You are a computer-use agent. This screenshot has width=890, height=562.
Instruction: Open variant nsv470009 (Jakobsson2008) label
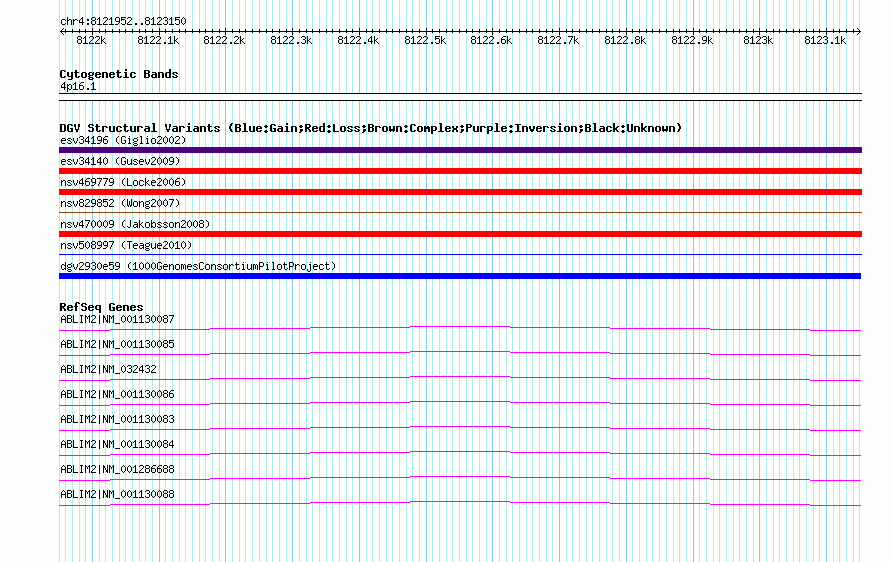pos(135,224)
